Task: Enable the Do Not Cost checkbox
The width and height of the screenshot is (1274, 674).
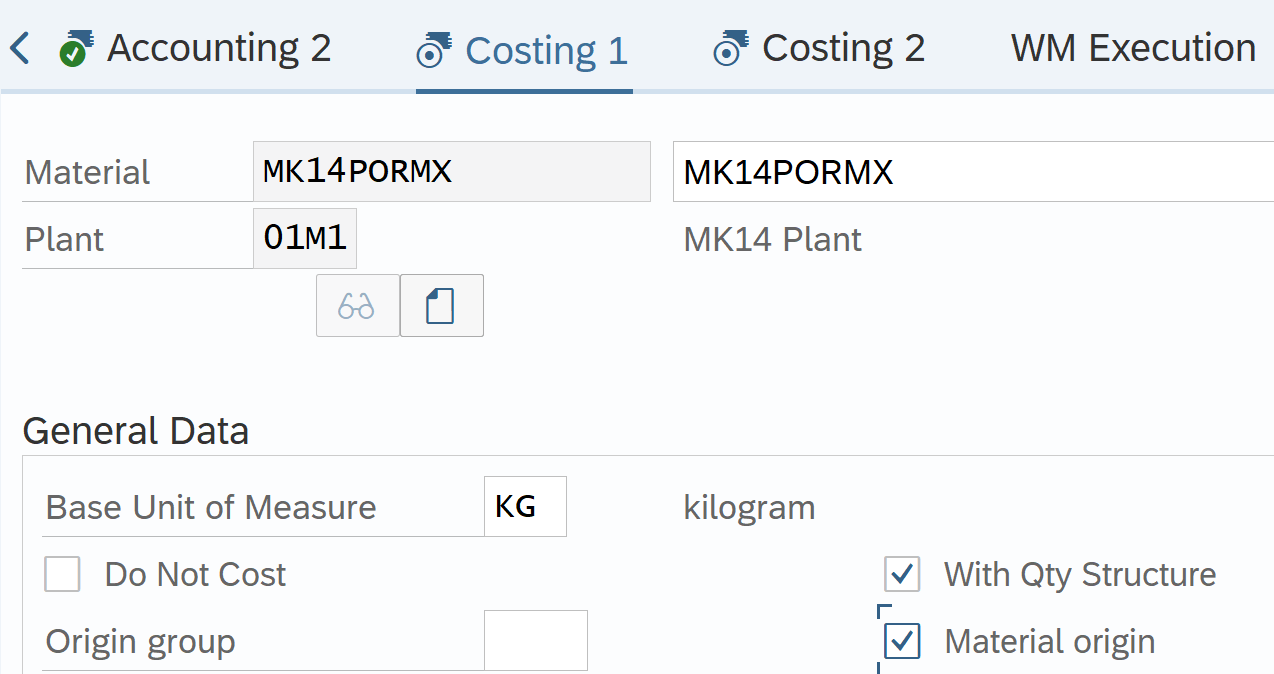Action: coord(62,575)
